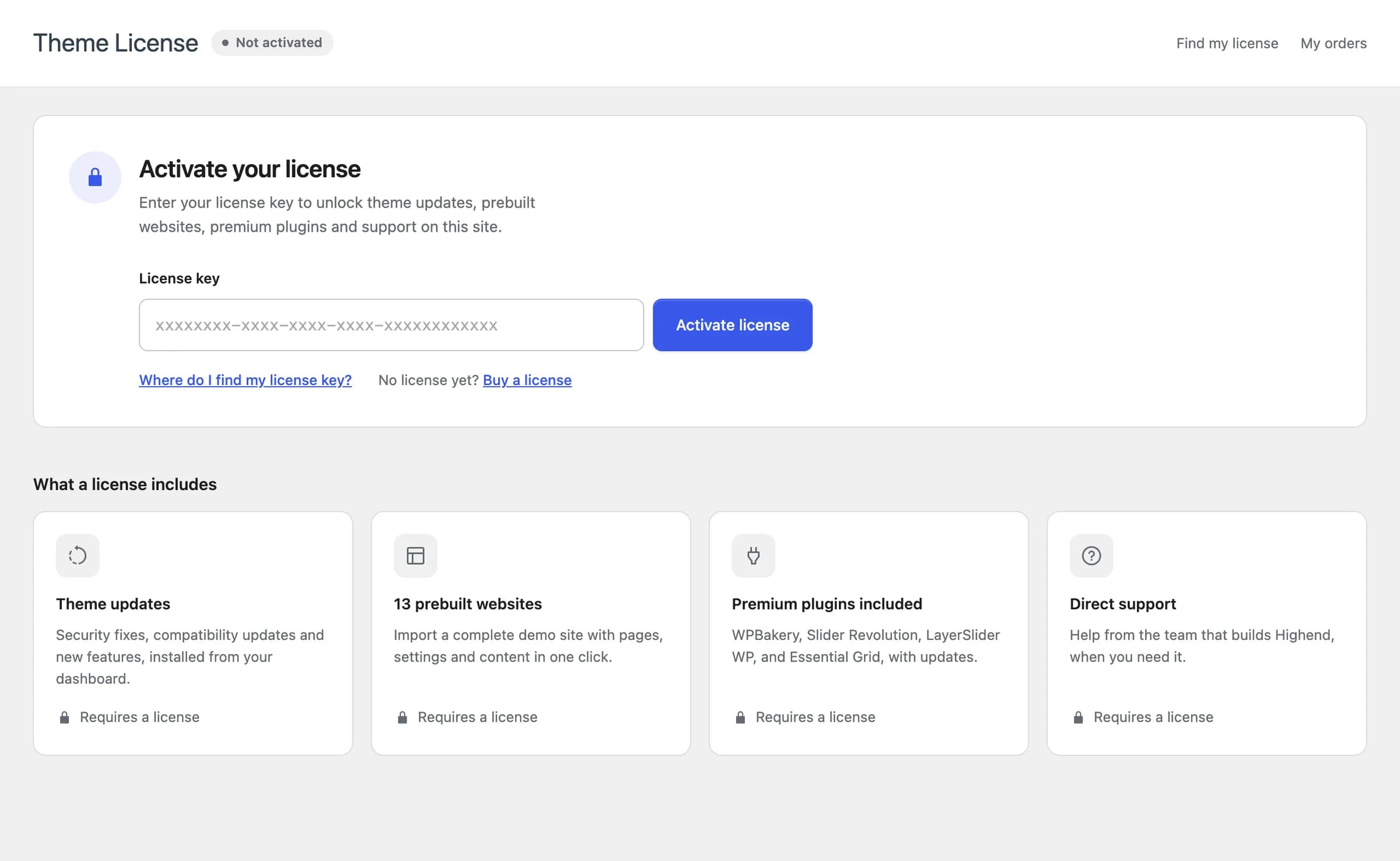Click the lock icon under Direct support
Image resolution: width=1400 pixels, height=861 pixels.
(1078, 717)
